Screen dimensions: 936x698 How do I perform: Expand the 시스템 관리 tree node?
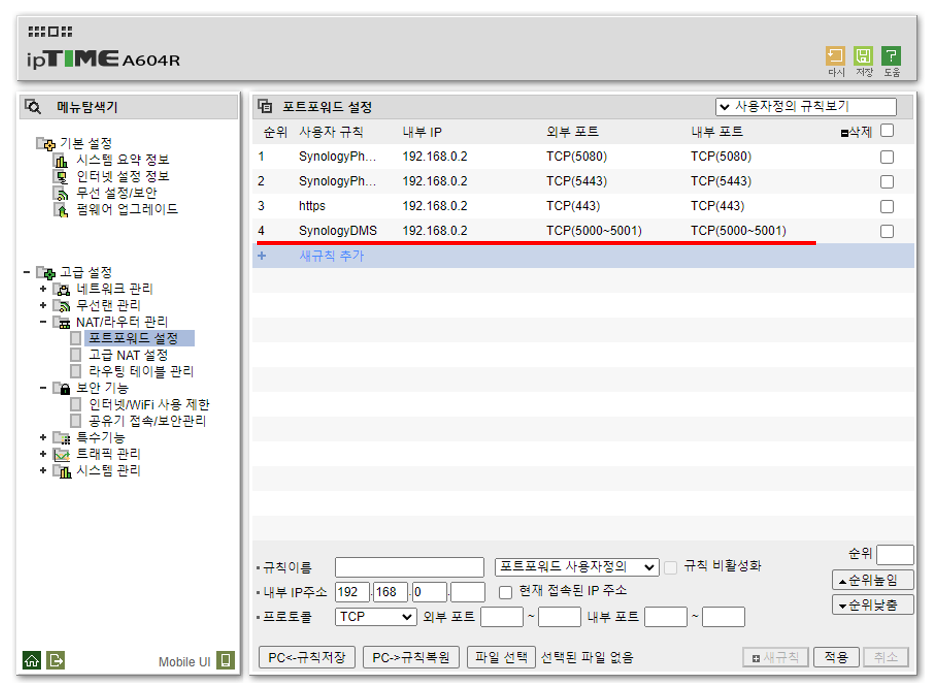[x=43, y=471]
